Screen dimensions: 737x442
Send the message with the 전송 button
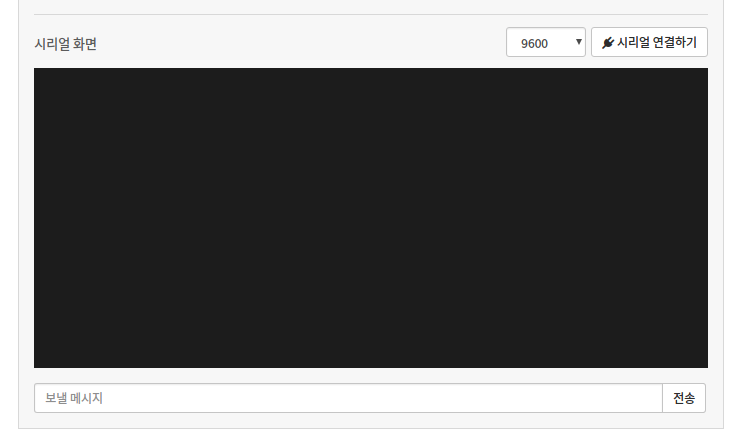point(684,398)
